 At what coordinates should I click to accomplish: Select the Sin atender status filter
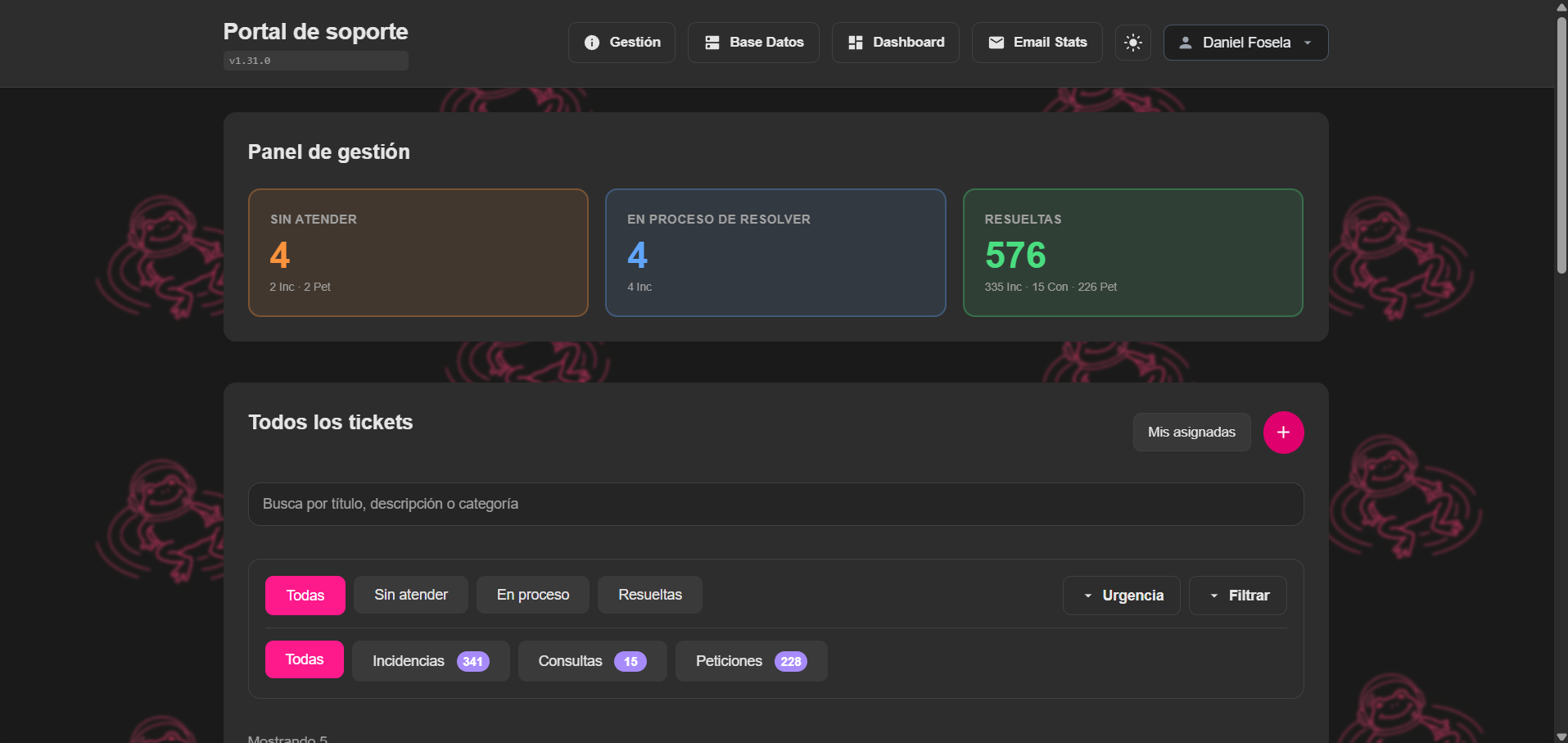click(x=410, y=595)
